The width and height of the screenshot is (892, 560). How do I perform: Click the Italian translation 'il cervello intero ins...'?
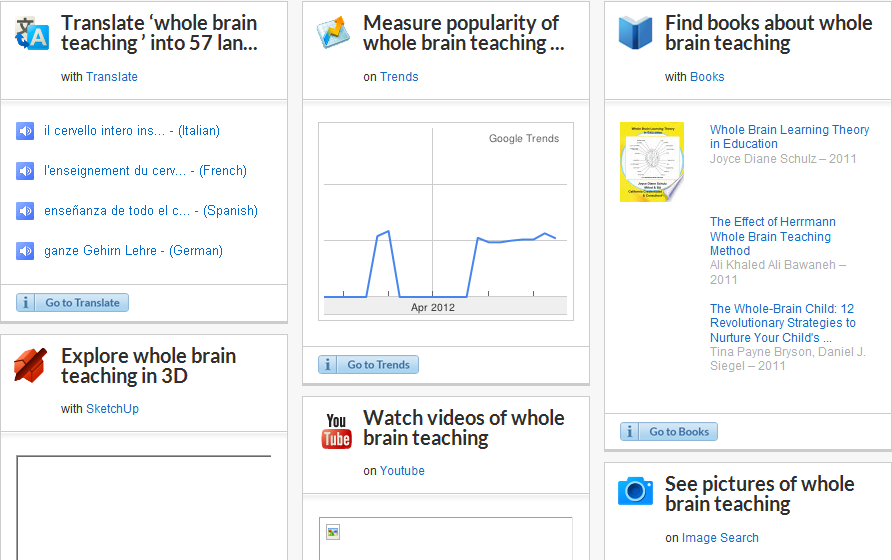[132, 130]
